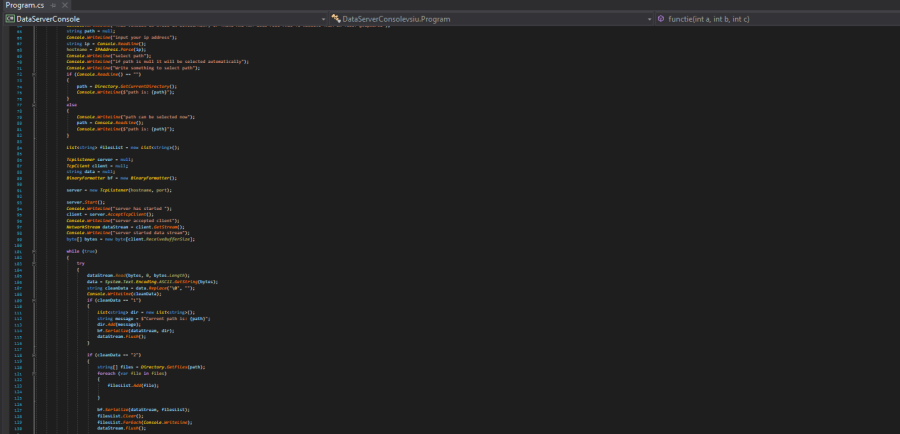Click the bf.Serialize(dataStream, dir); line
Screen dimensions: 900x434
[135, 331]
